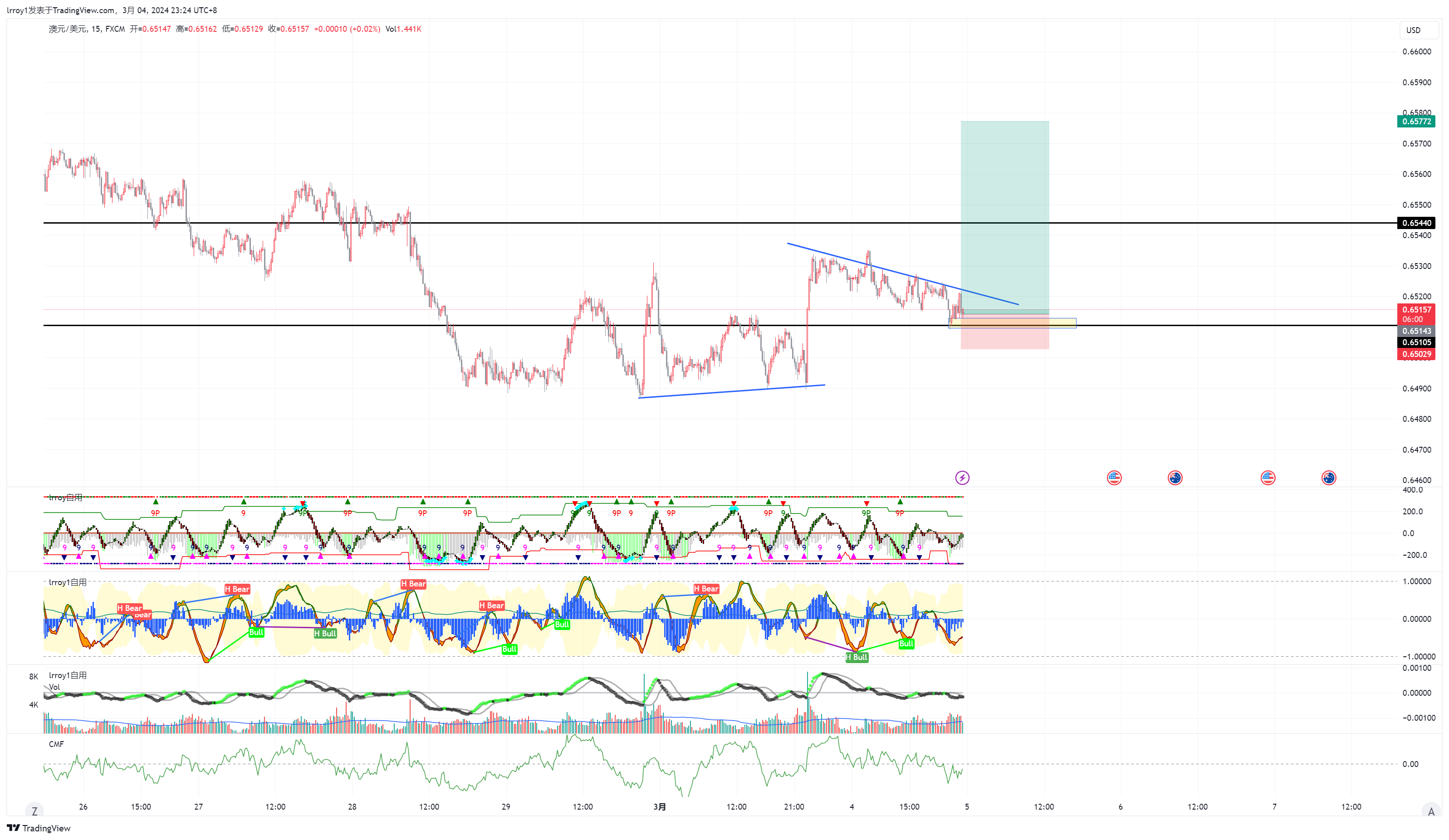The image size is (1449, 840).
Task: Click the US flag event icon before date 7
Action: (1268, 478)
